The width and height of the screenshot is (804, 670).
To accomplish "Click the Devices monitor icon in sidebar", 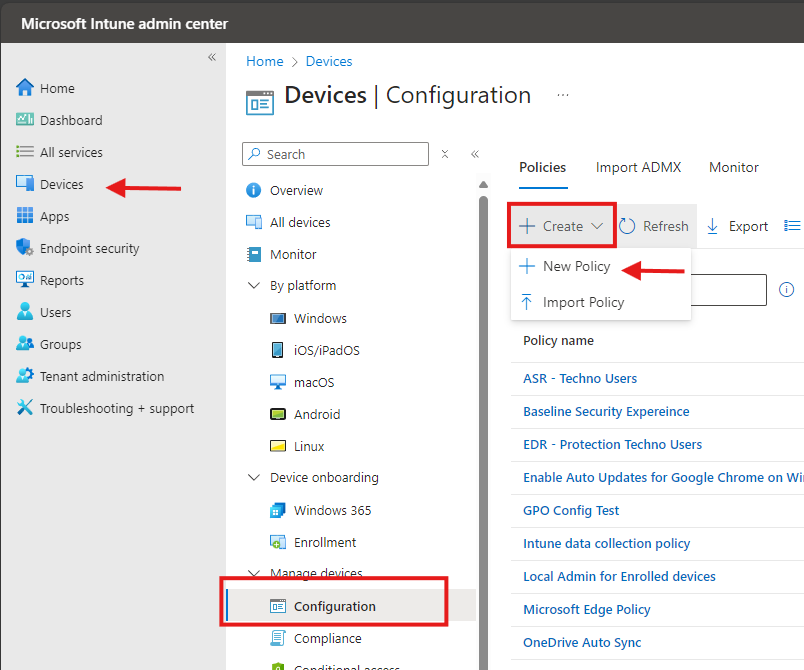I will tap(25, 184).
